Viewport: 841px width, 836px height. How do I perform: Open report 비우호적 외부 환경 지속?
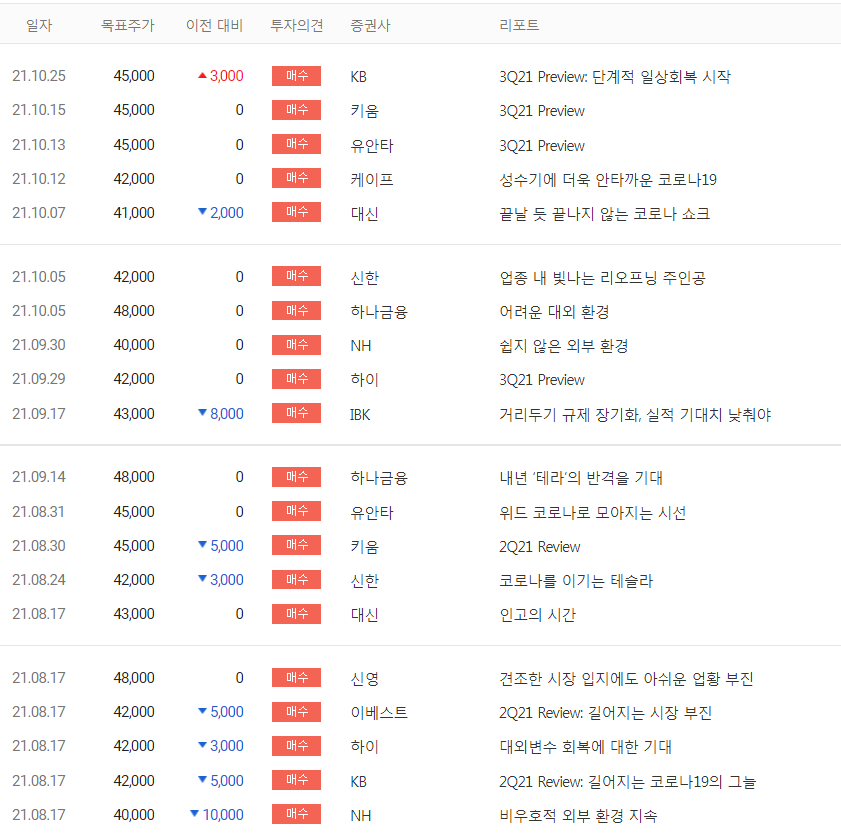click(x=578, y=816)
